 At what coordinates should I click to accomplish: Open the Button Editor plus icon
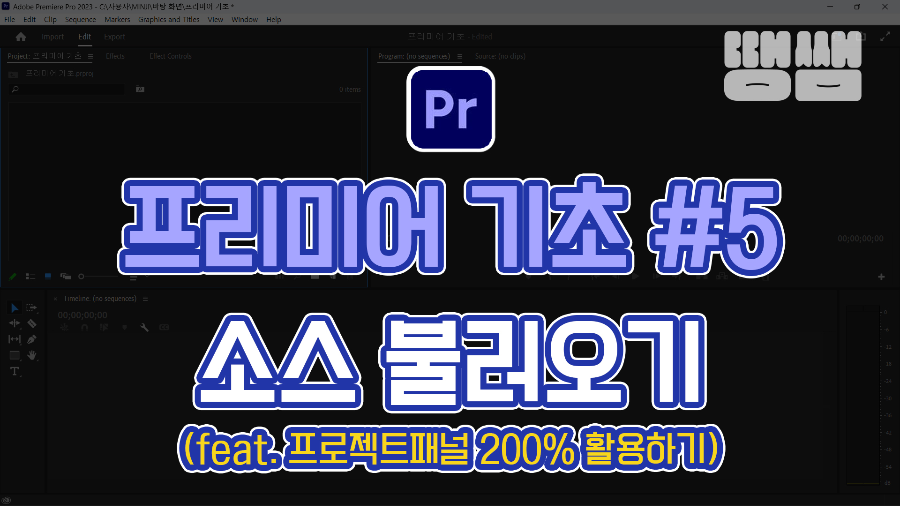point(881,277)
